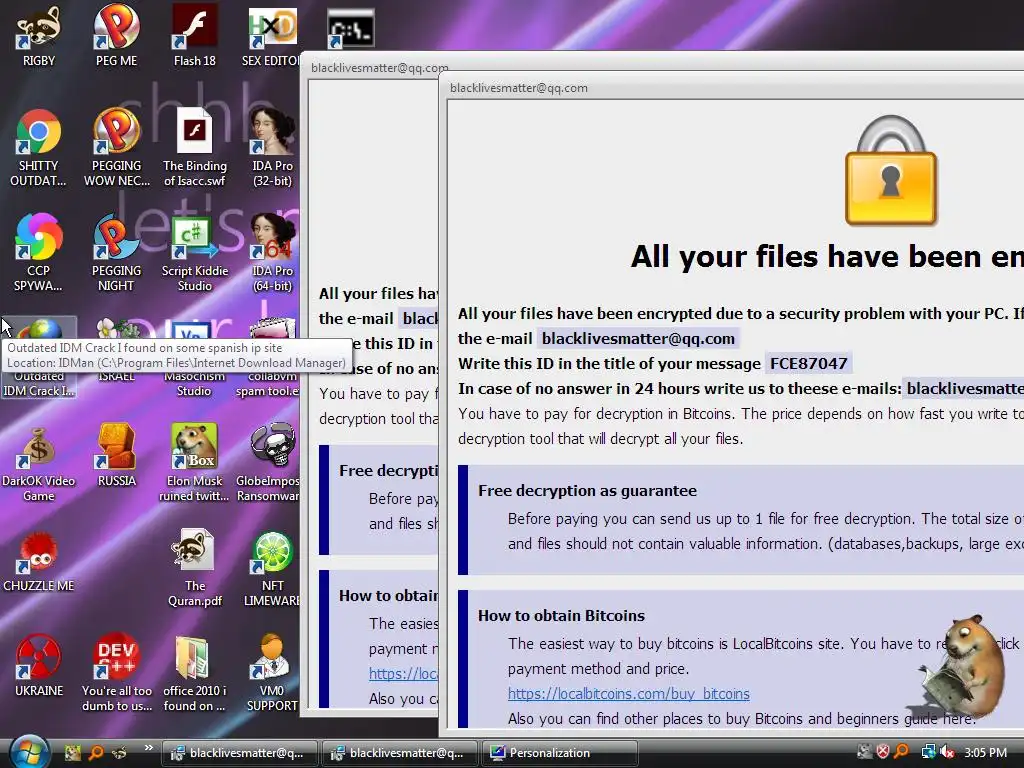Open the RIGBY raccoon desktop shortcut
Image resolution: width=1024 pixels, height=768 pixels.
click(x=39, y=36)
